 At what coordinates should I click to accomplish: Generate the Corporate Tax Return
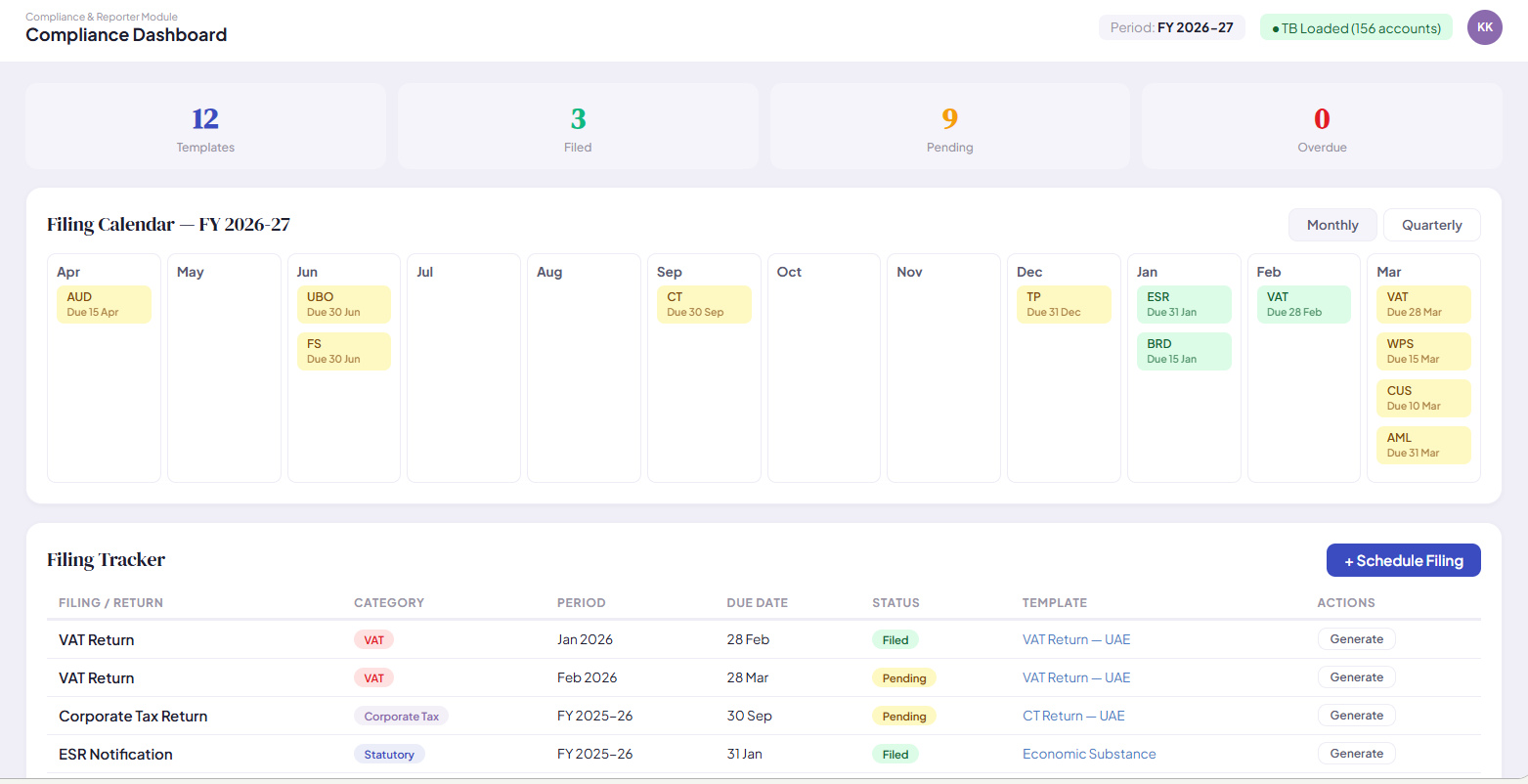click(1356, 716)
